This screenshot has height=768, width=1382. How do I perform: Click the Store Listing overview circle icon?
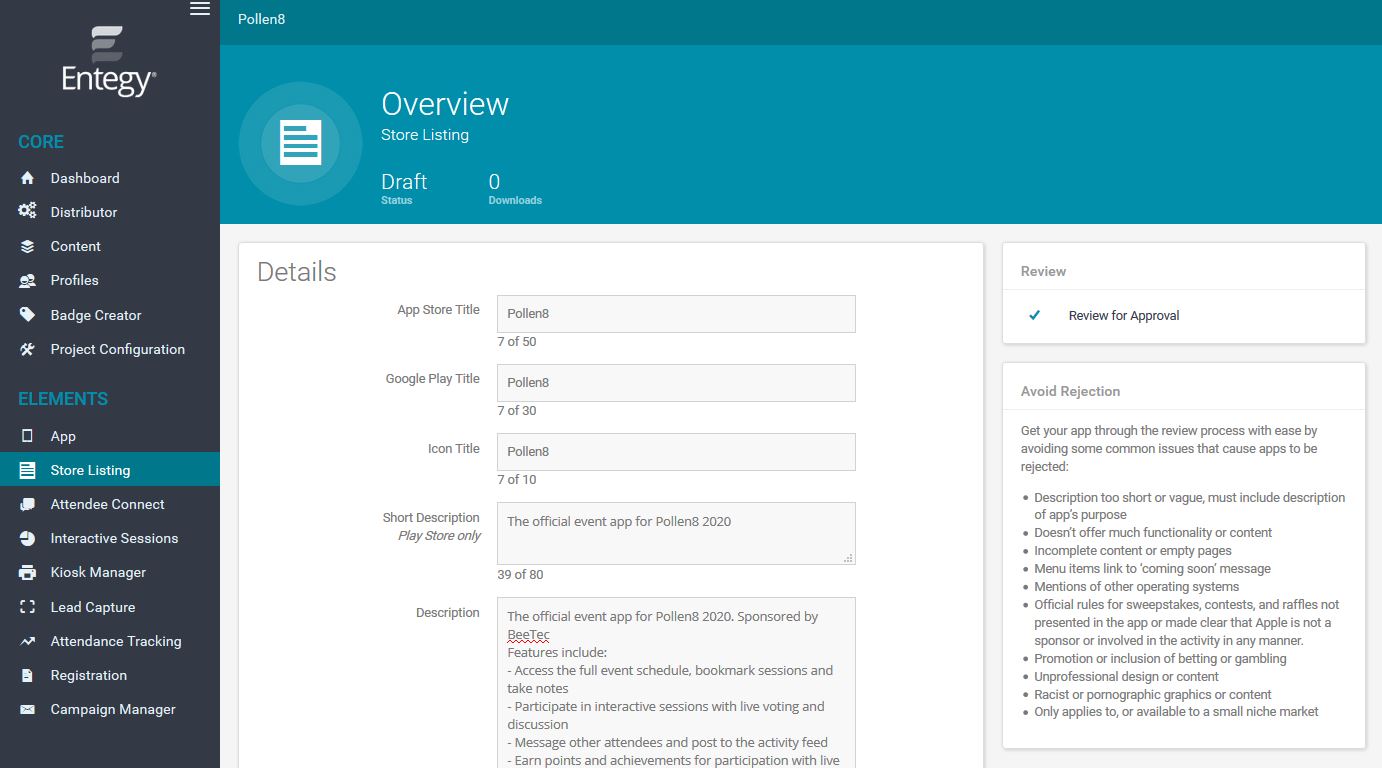pyautogui.click(x=300, y=143)
